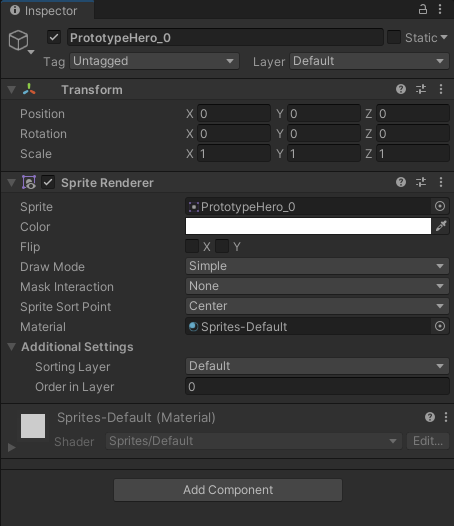
Task: Collapse the Transform component foldout
Action: coord(12,90)
